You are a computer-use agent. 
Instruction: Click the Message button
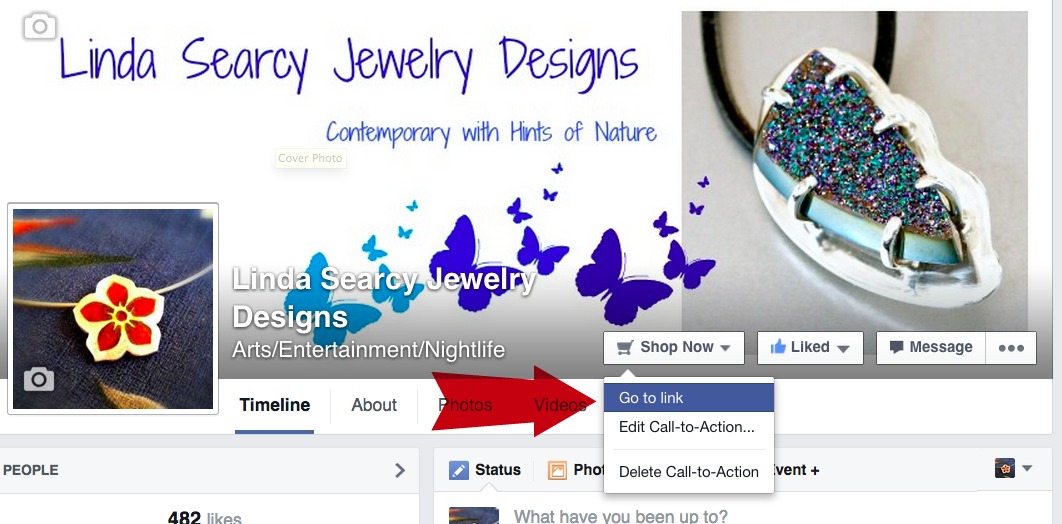pos(931,347)
